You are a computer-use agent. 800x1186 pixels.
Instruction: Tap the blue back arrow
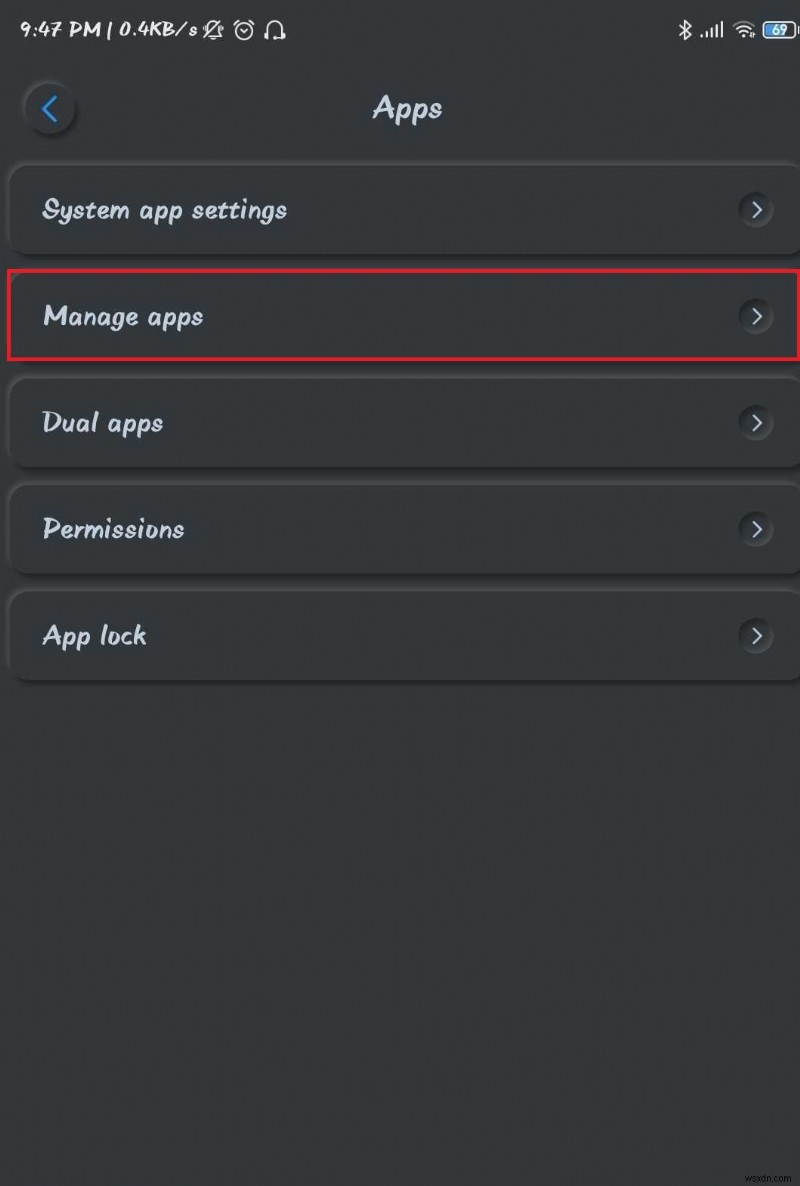point(50,109)
